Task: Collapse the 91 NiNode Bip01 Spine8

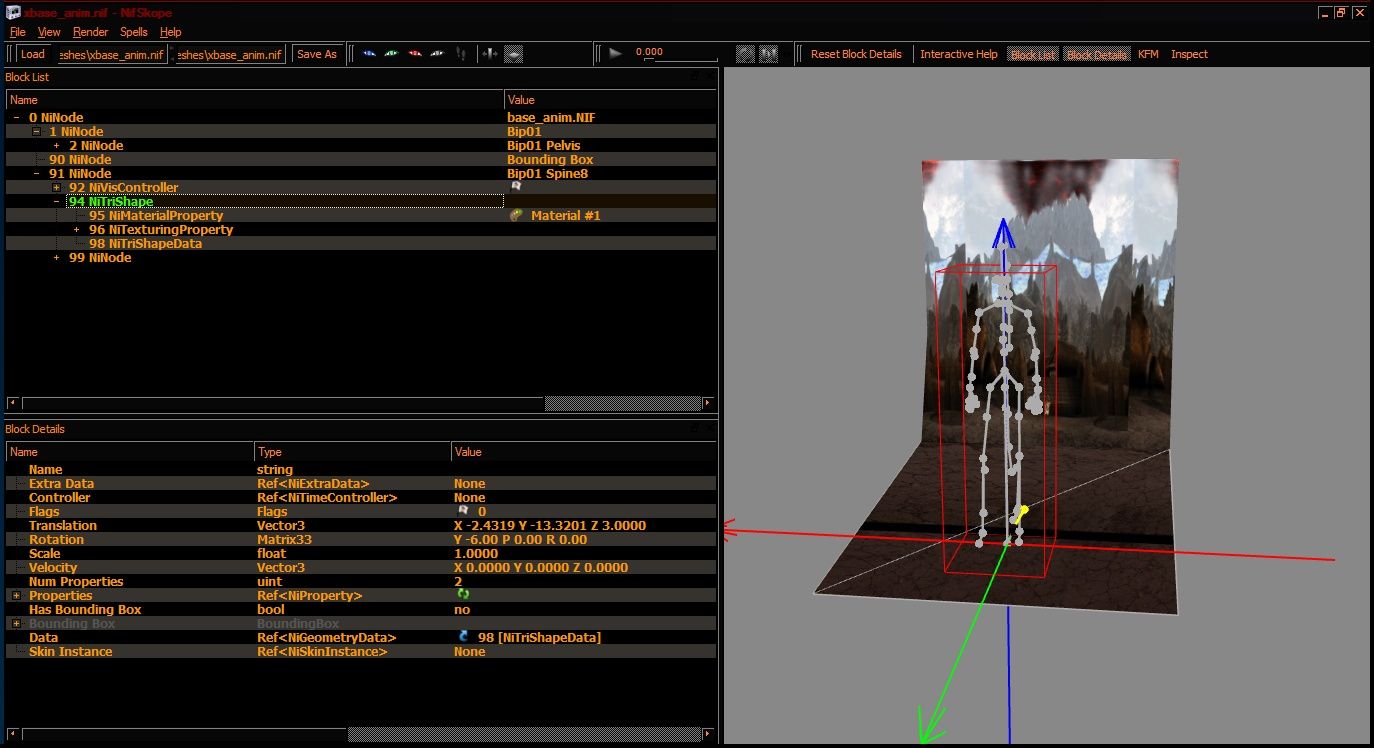Action: [x=36, y=174]
